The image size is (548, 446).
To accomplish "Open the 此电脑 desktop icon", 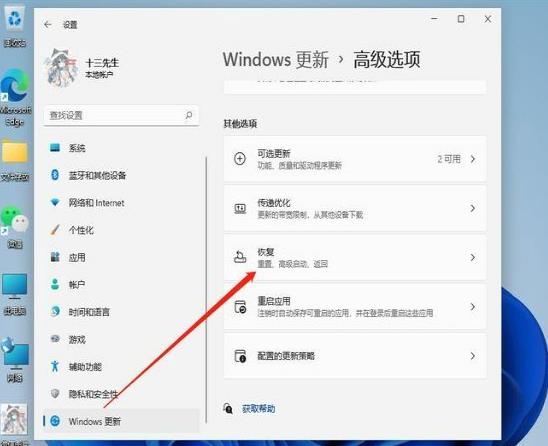I will tap(15, 295).
